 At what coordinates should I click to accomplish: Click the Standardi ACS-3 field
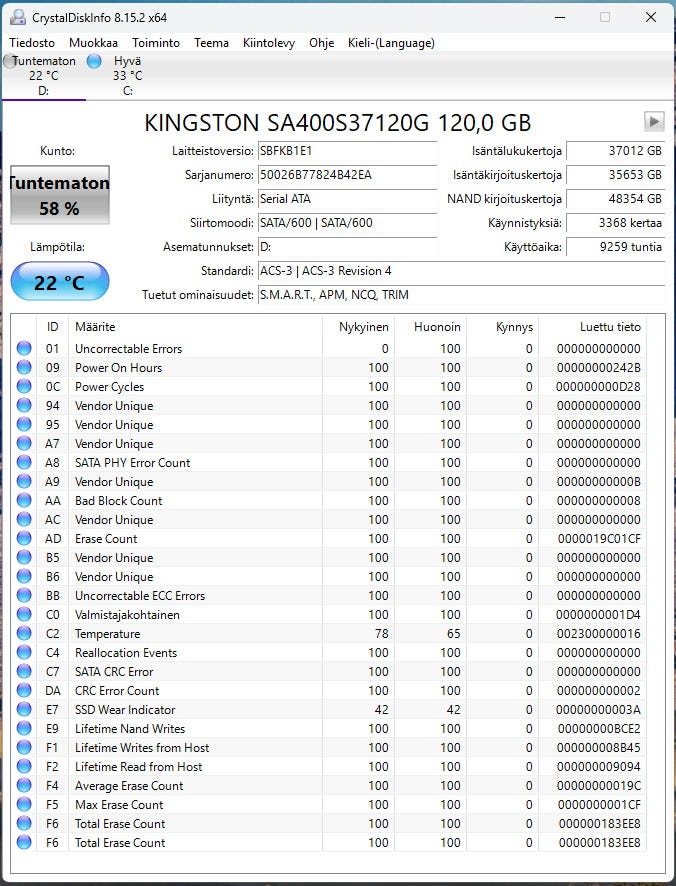(461, 271)
